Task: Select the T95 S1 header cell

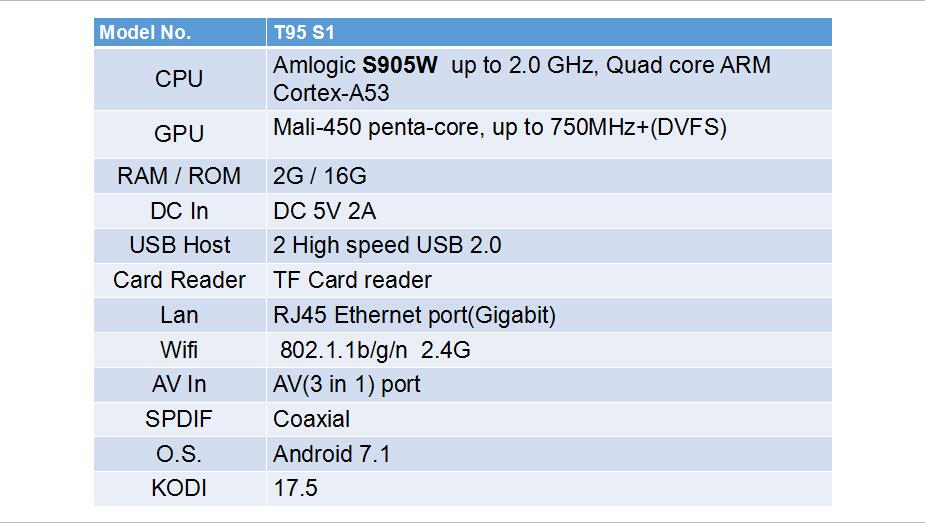Action: tap(549, 32)
